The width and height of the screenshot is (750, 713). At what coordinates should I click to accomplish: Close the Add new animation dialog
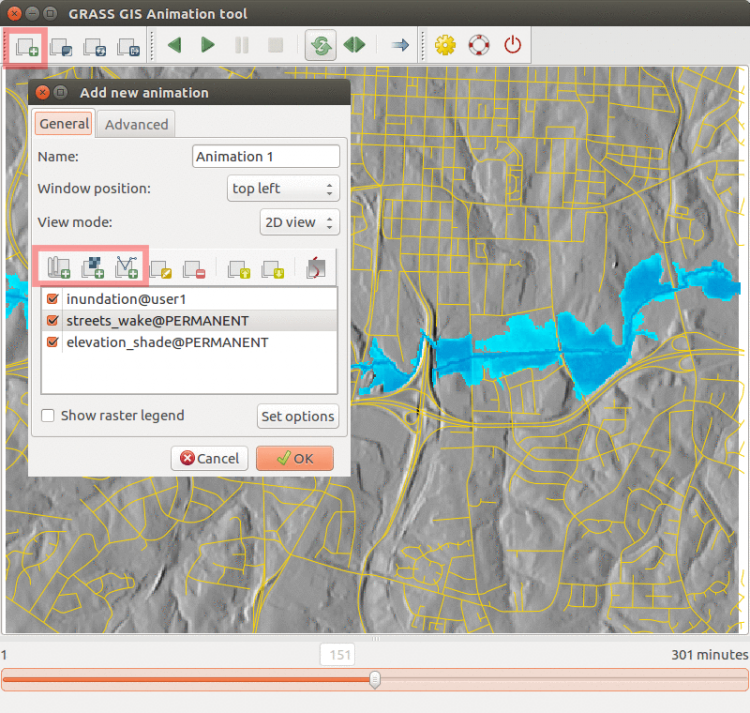(43, 92)
